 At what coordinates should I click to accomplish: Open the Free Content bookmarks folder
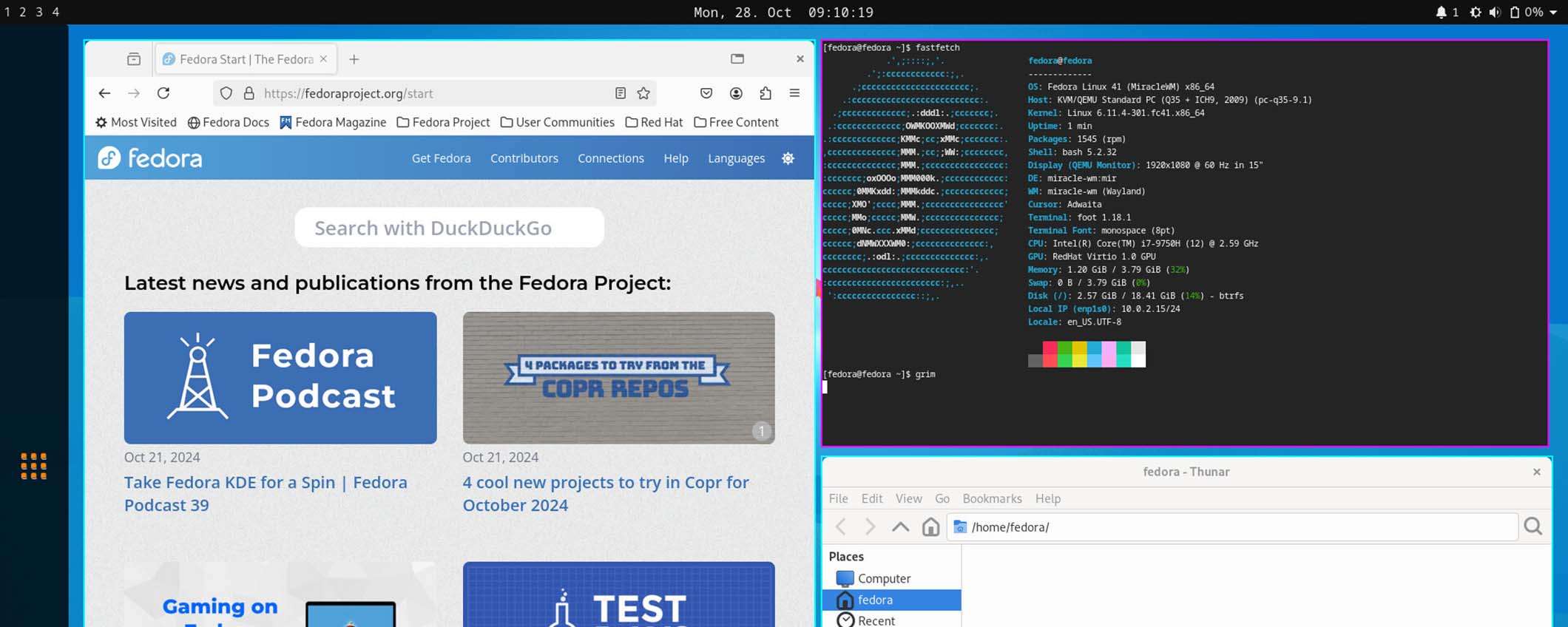(x=736, y=122)
